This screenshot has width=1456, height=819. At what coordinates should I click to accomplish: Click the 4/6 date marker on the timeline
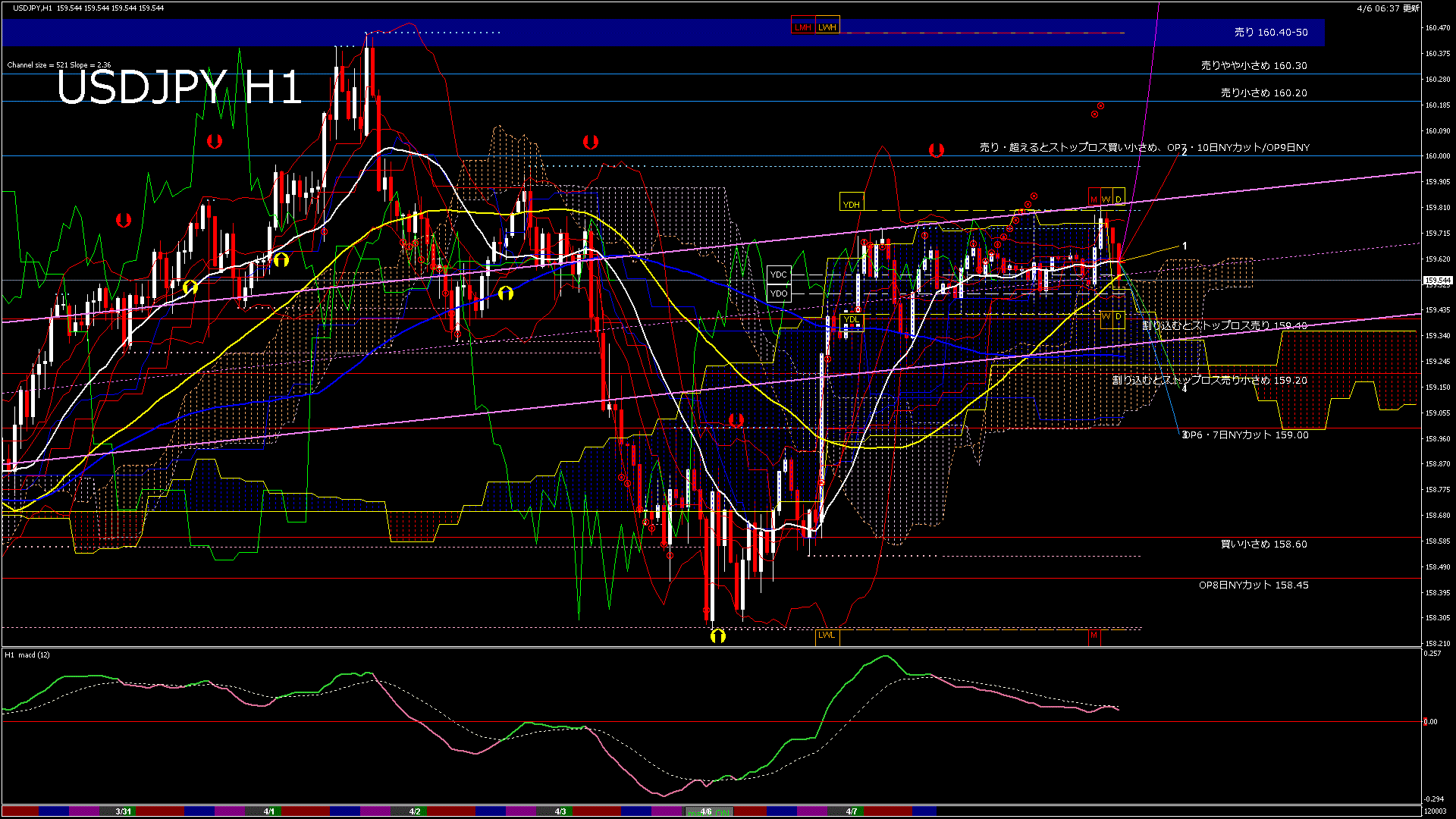[x=705, y=811]
